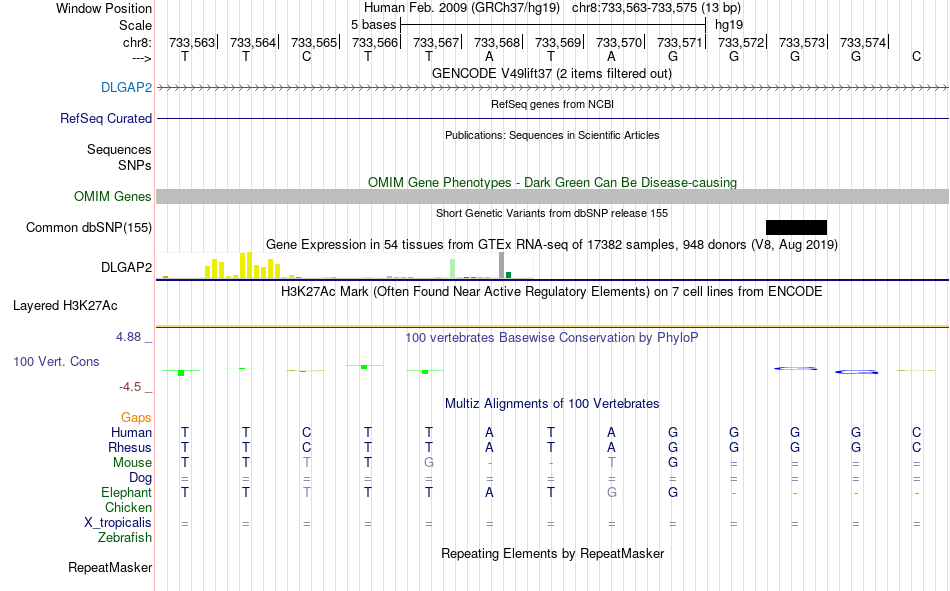Click the OMIM Gene Phenotypes title

pos(552,182)
